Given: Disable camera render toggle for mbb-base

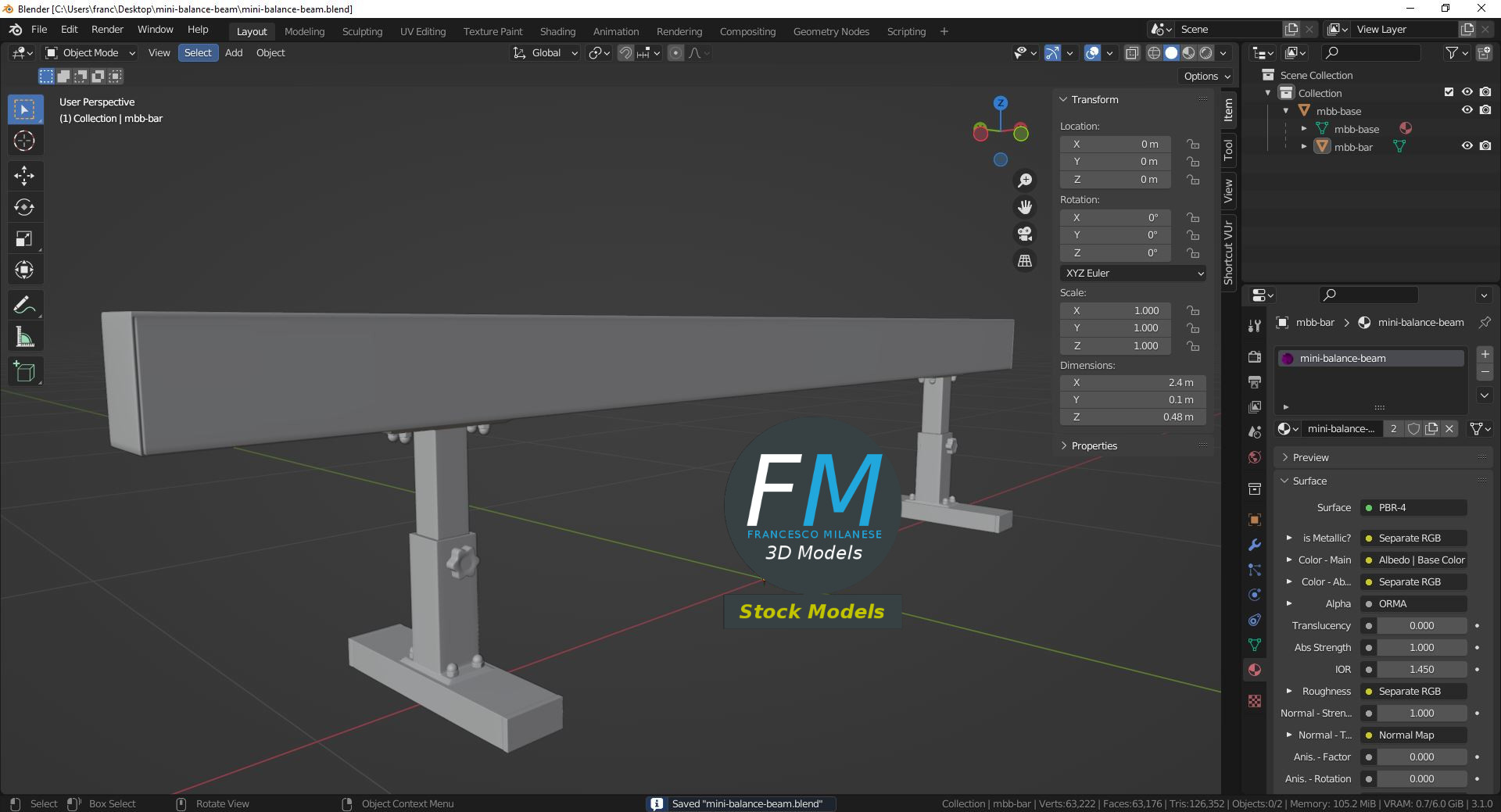Looking at the screenshot, I should tap(1486, 109).
